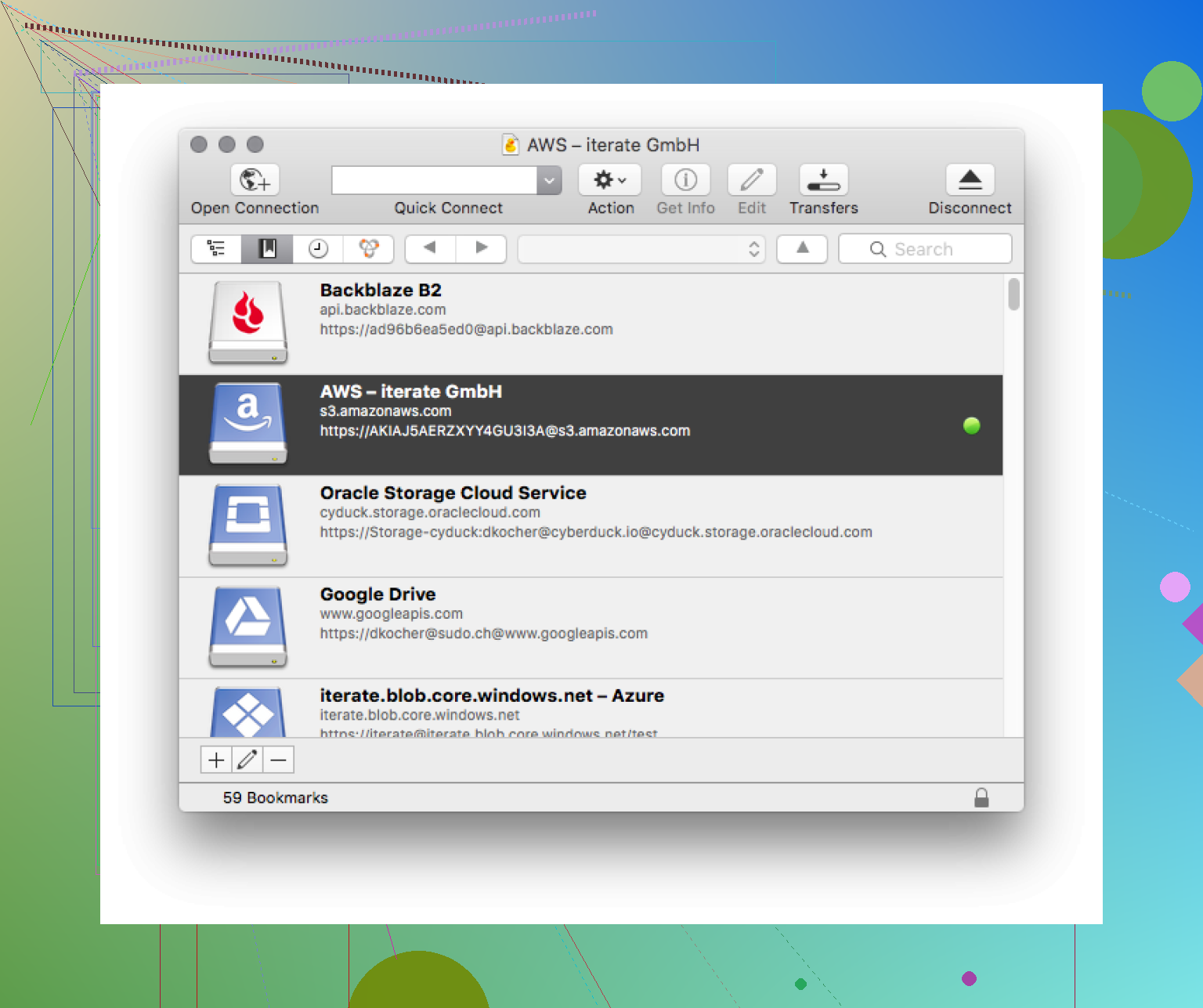Image resolution: width=1203 pixels, height=1008 pixels.
Task: Click the Disconnect eject icon
Action: [x=970, y=180]
